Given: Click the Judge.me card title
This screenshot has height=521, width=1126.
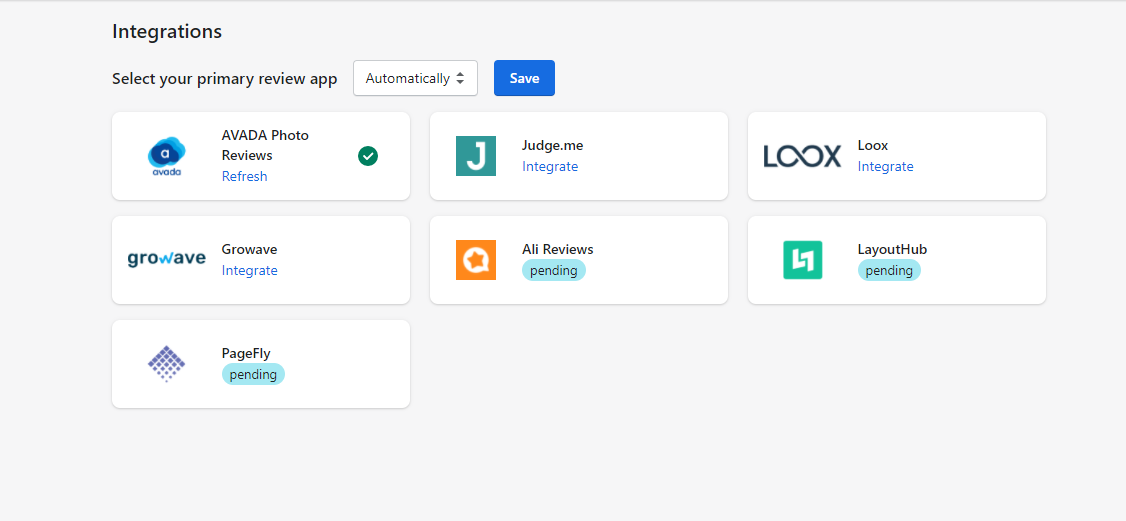Looking at the screenshot, I should coord(552,146).
